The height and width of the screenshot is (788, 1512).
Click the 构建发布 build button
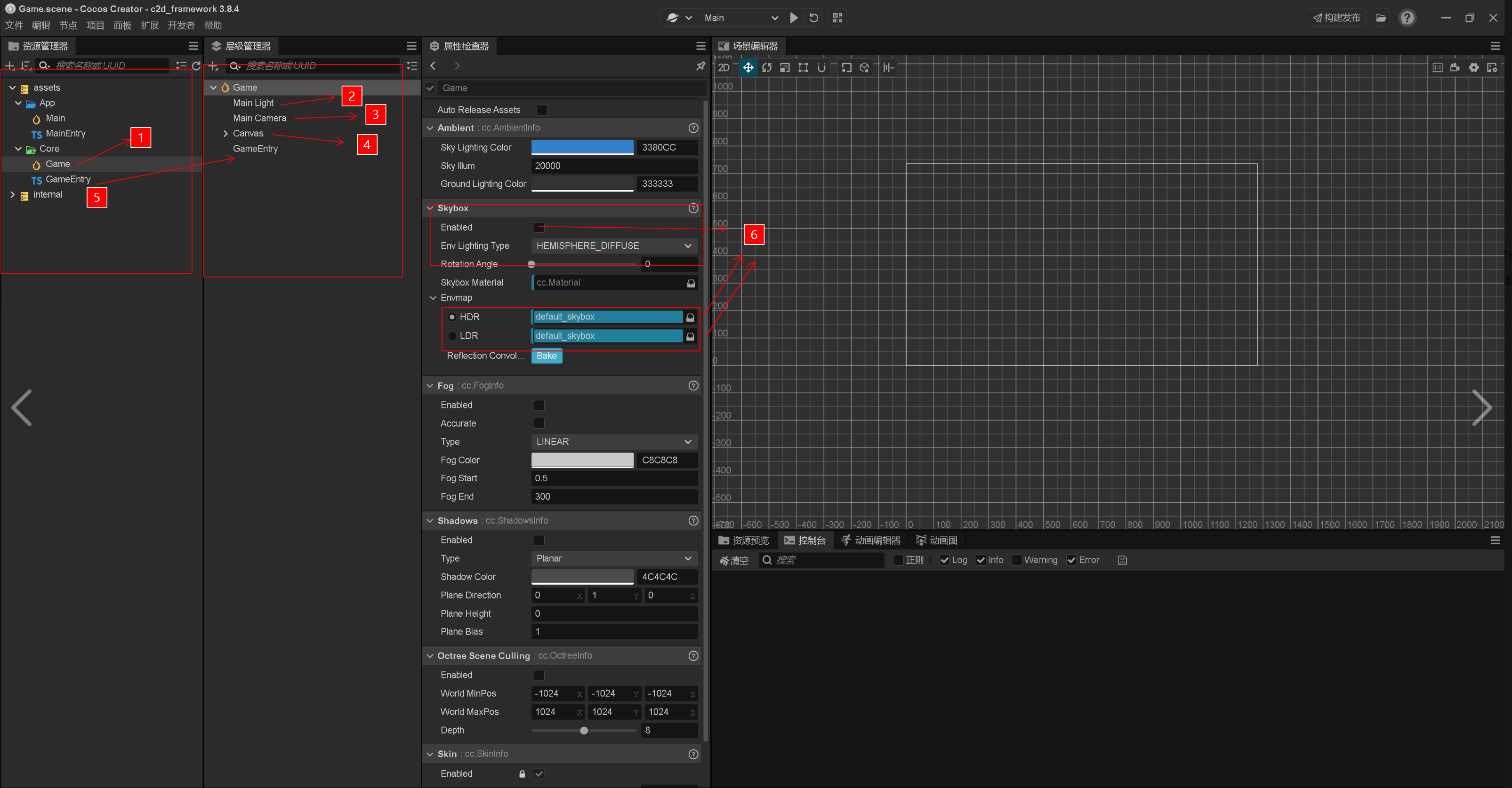click(1336, 17)
